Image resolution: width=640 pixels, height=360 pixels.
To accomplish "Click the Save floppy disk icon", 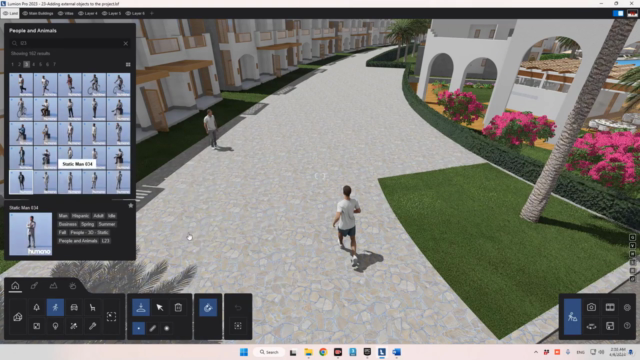I will pos(610,326).
